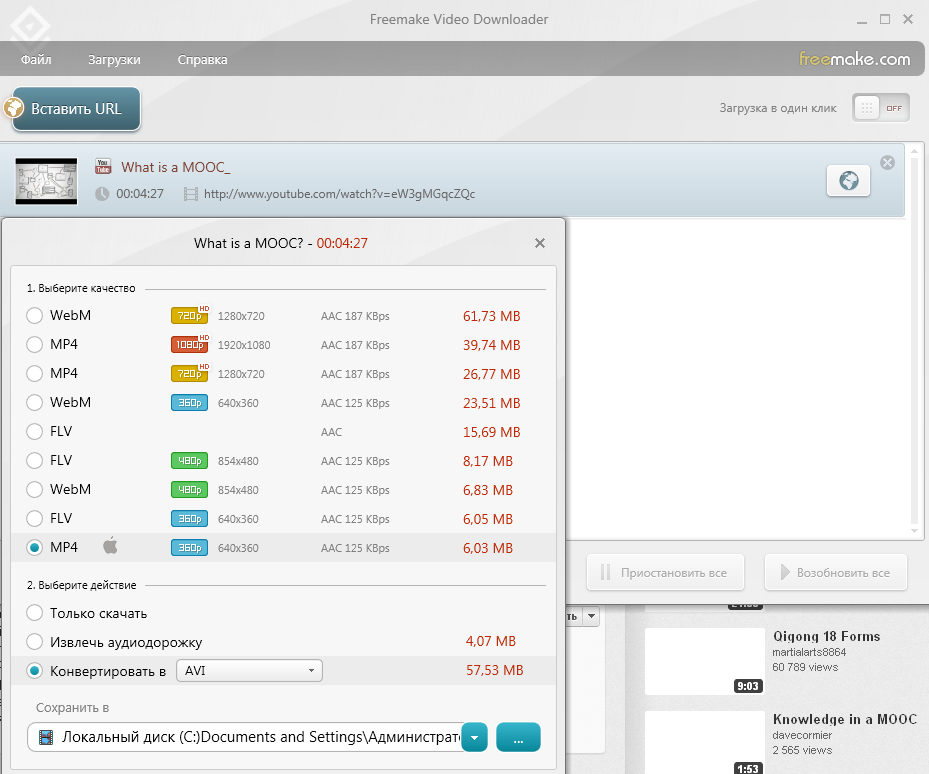929x774 pixels.
Task: Click Knowledge in a MOOC title
Action: [845, 719]
